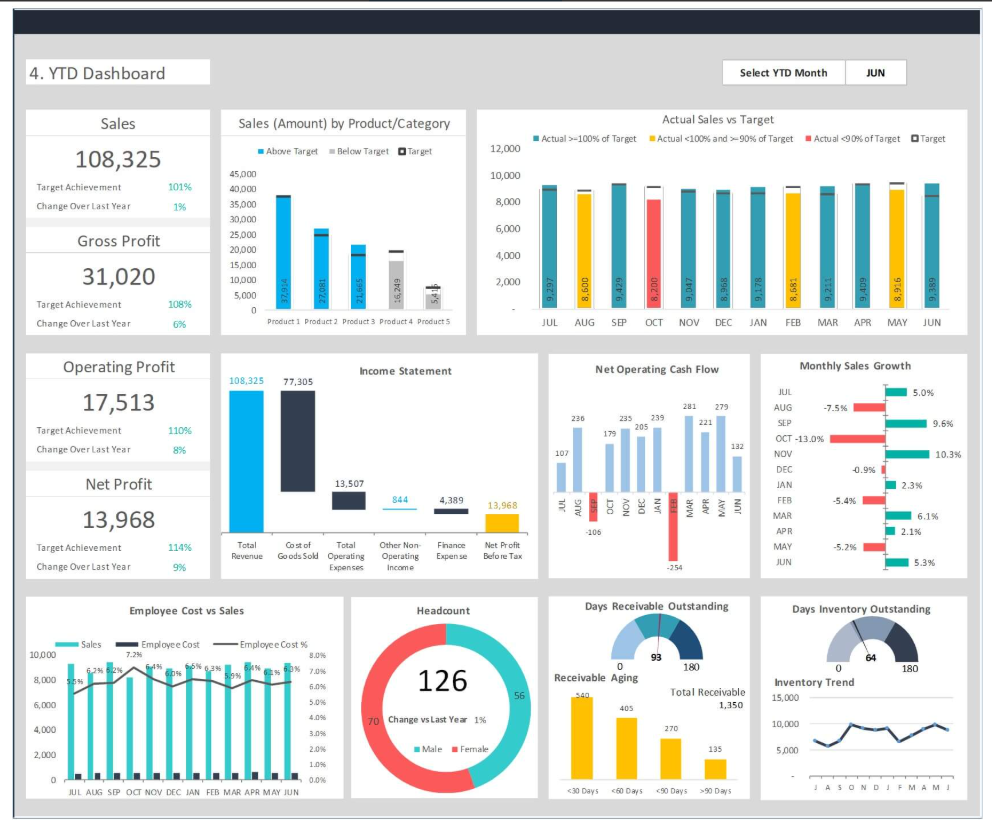Click the Days Inventory Outstanding gauge
Screen dimensions: 992x820
[872, 642]
